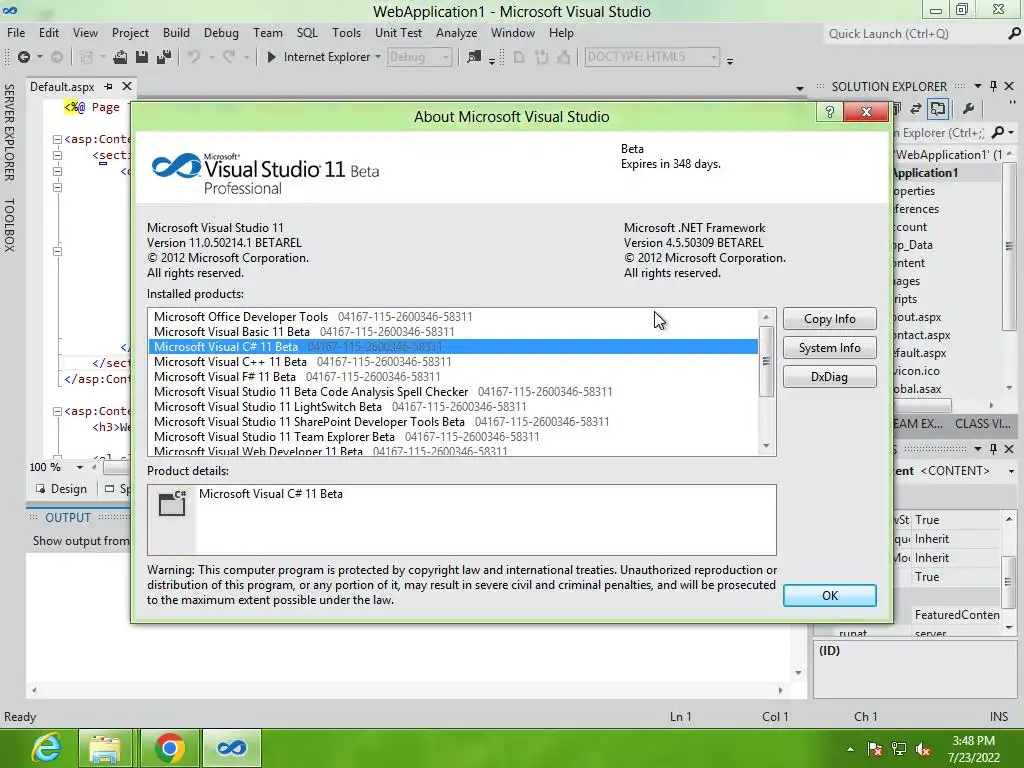This screenshot has width=1024, height=768.
Task: Open the Unit Test menu
Action: pyautogui.click(x=398, y=33)
